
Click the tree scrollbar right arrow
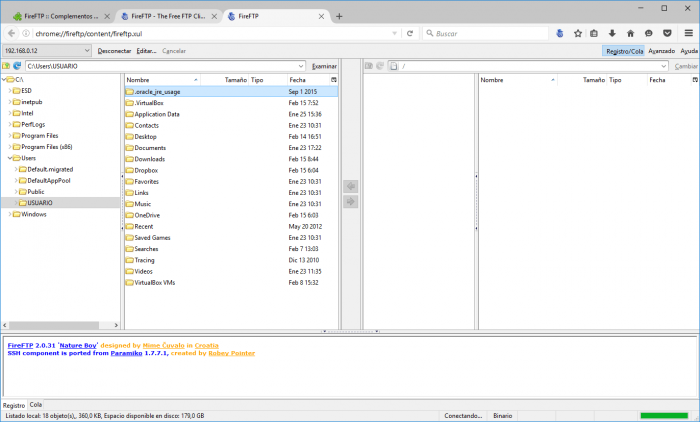[116, 325]
